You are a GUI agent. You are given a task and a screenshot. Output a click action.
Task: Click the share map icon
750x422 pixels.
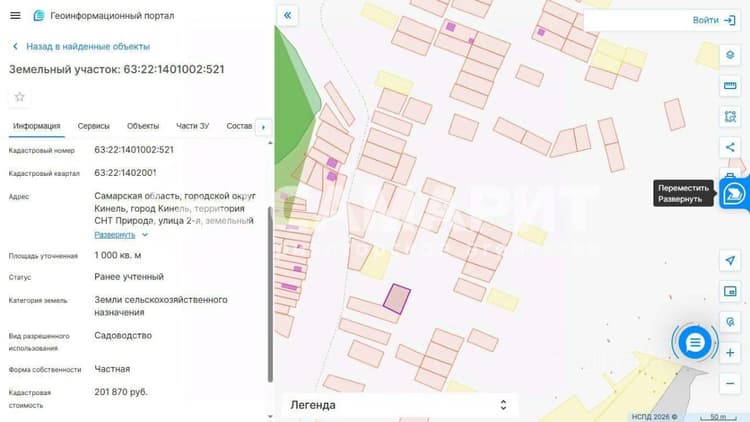tap(730, 147)
